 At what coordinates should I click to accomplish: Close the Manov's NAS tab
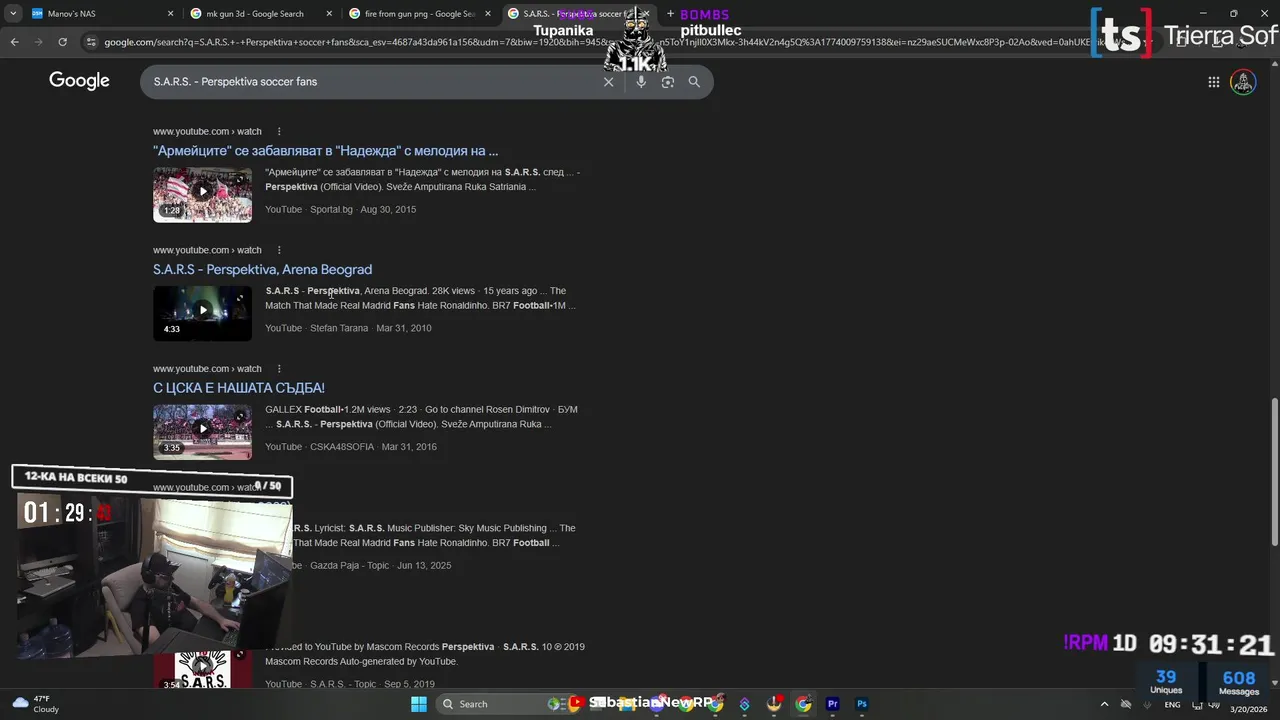pyautogui.click(x=170, y=14)
